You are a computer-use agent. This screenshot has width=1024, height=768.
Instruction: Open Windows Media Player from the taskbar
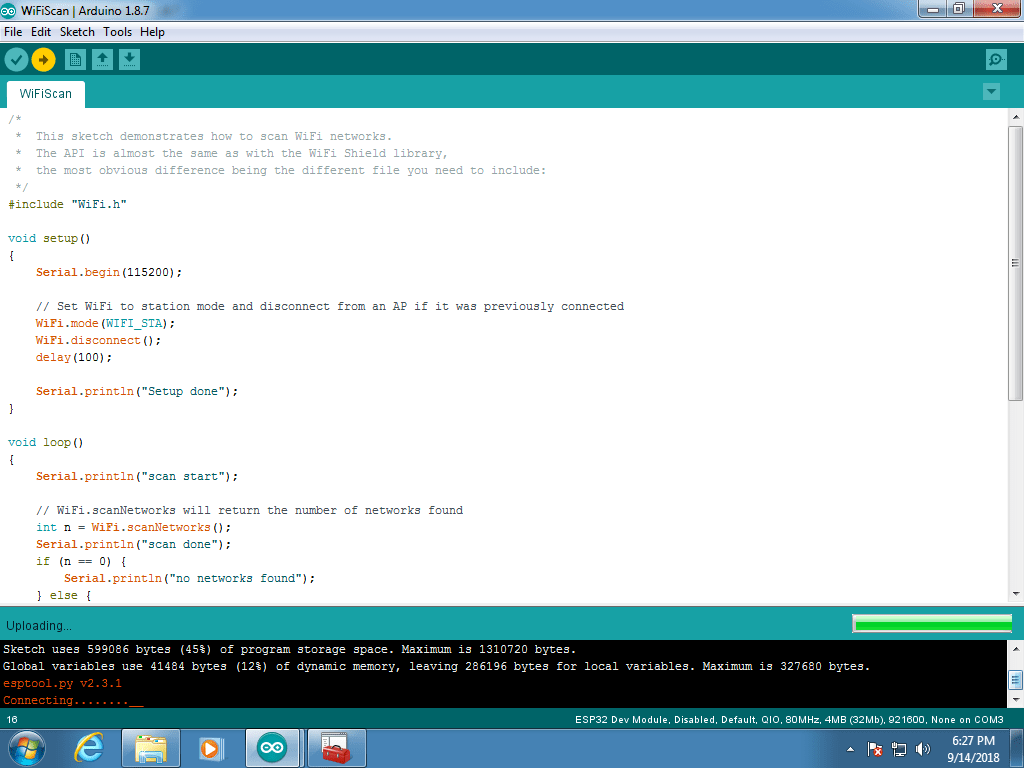(210, 748)
